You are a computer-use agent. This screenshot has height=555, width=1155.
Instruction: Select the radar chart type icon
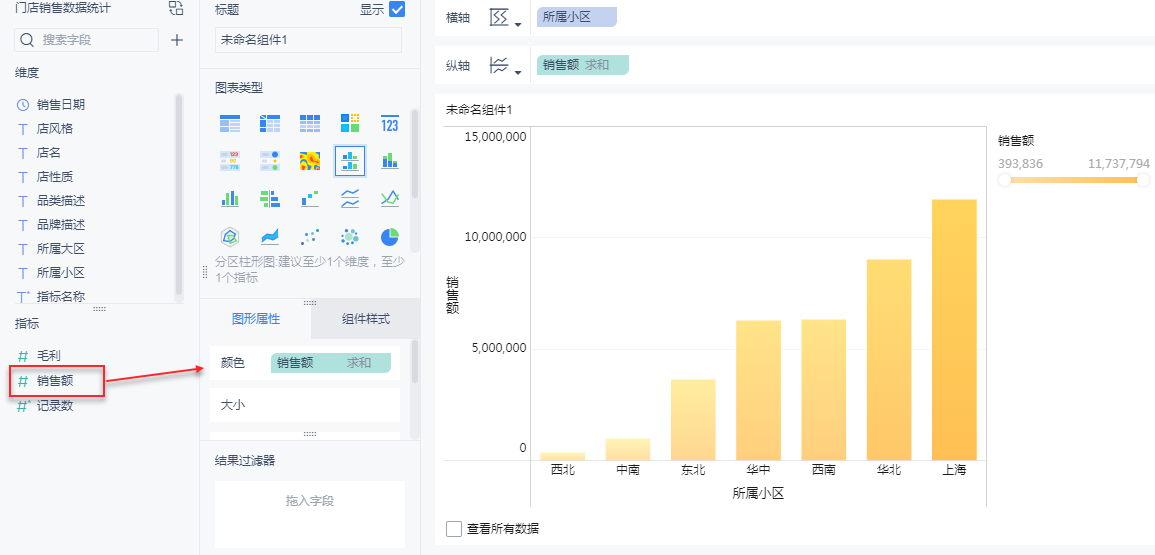[230, 237]
